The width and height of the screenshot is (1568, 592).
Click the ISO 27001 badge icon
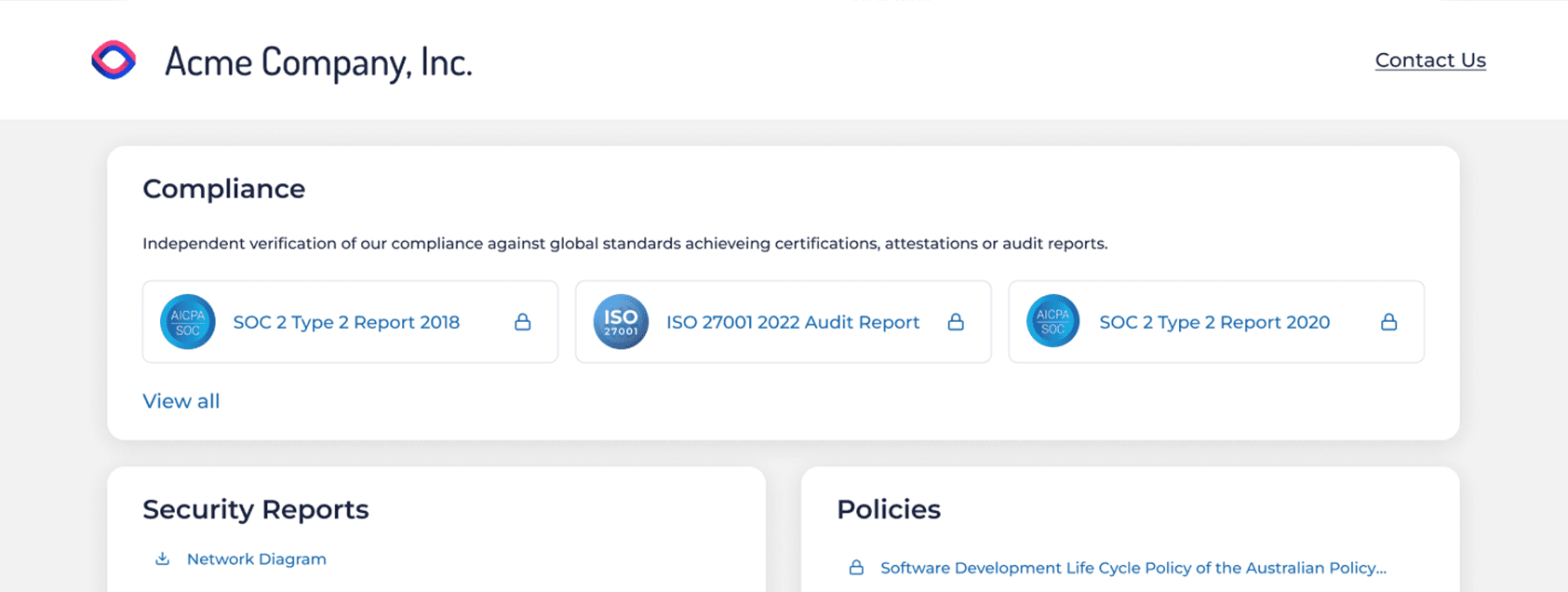click(x=621, y=322)
